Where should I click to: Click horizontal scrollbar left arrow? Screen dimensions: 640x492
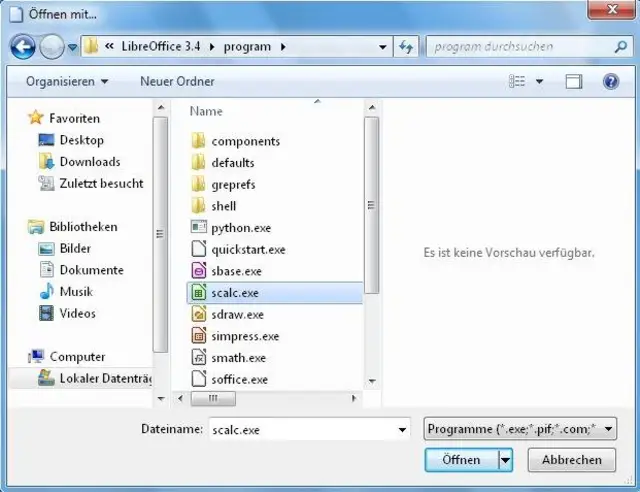click(180, 398)
